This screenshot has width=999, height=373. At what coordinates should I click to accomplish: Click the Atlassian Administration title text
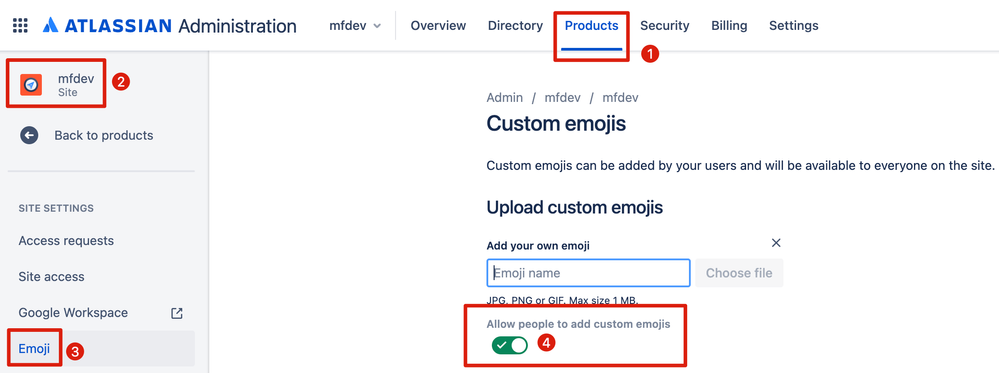point(237,26)
